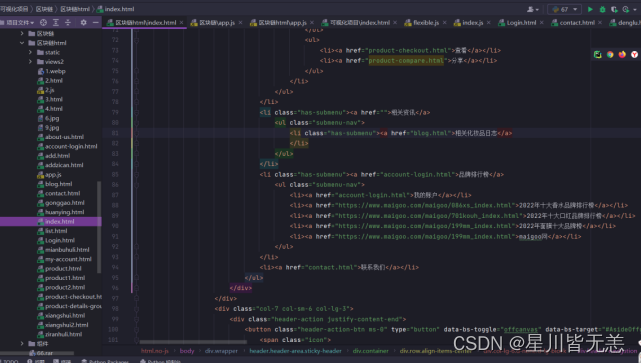Viewport: 641px width, 363px height.
Task: Click the editor horizontal scrollbar
Action: [193, 342]
